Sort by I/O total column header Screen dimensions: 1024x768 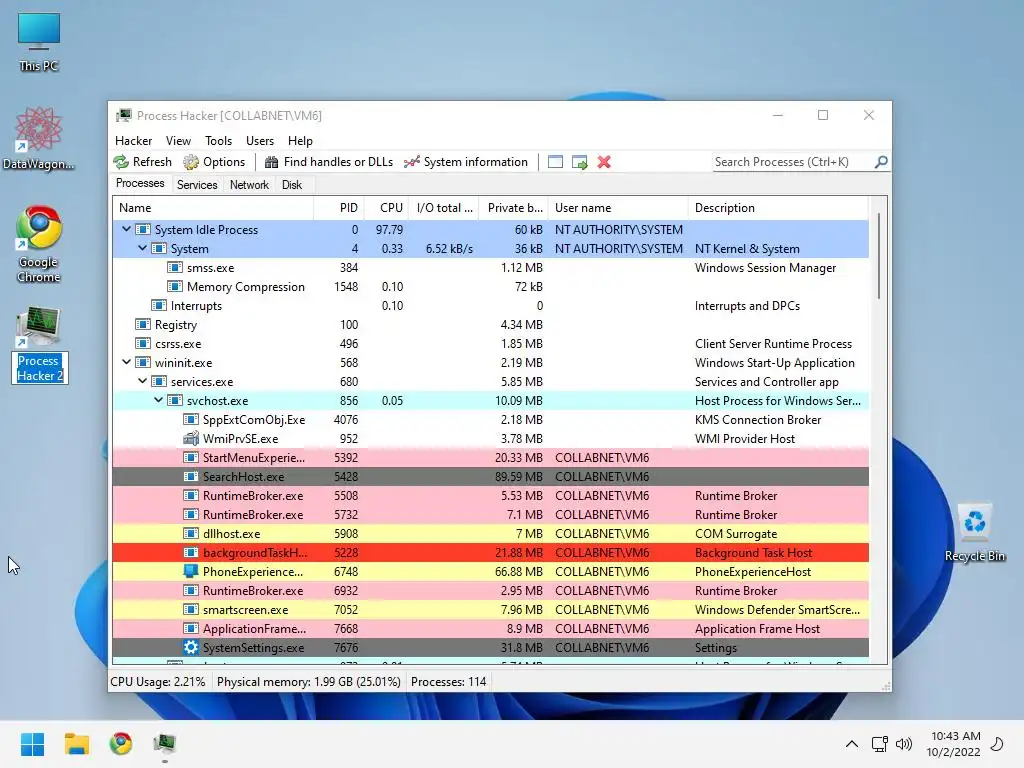point(444,208)
